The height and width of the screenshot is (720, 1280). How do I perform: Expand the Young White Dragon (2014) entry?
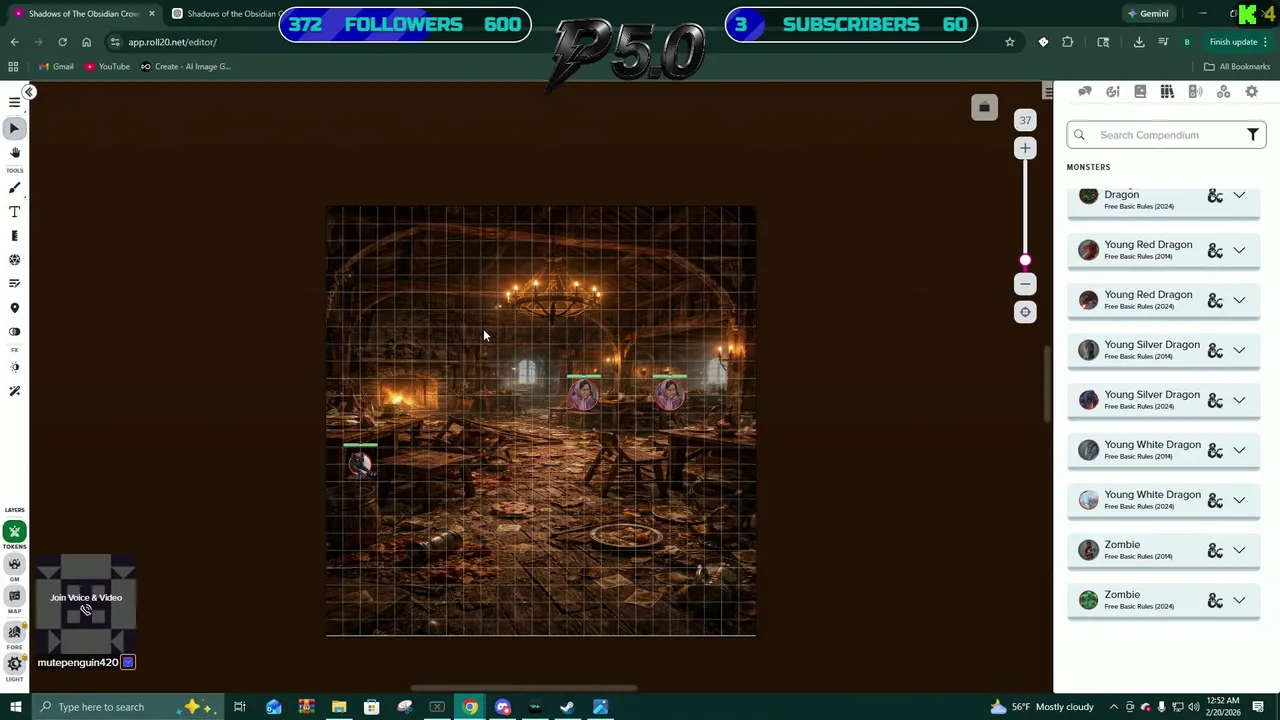tap(1239, 450)
